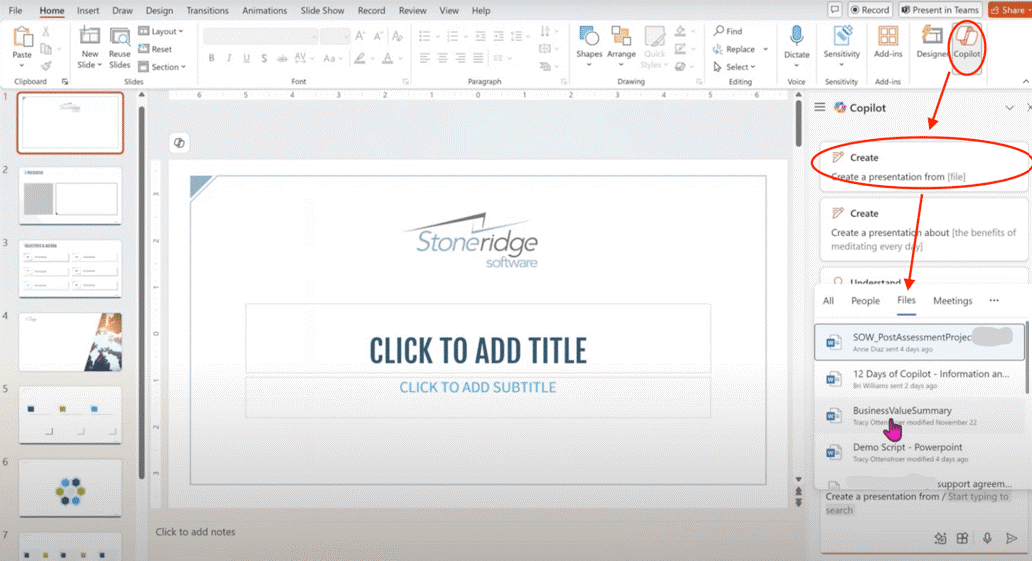Click the Copilot prompt input field

[923, 504]
